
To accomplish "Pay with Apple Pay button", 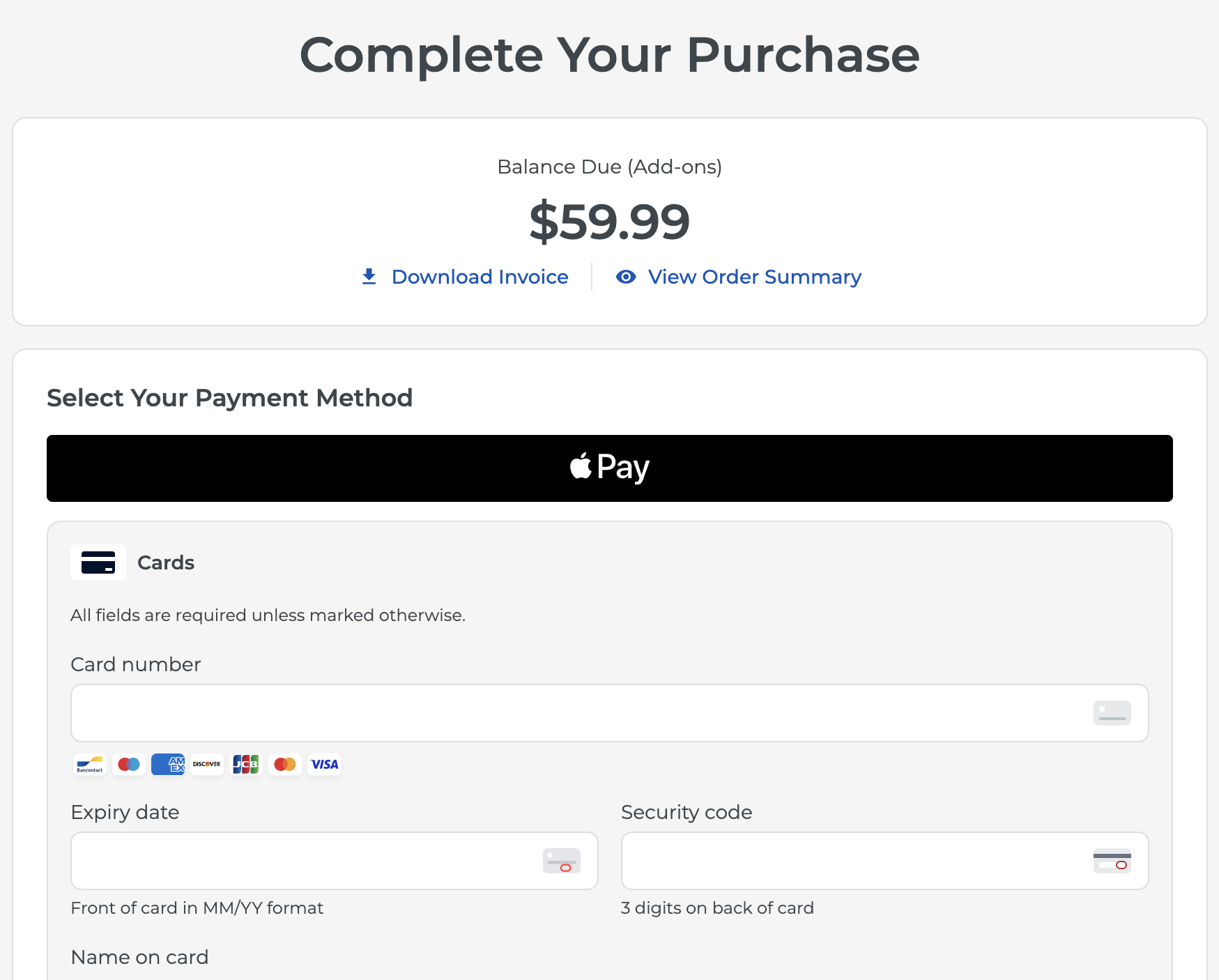I will point(609,468).
